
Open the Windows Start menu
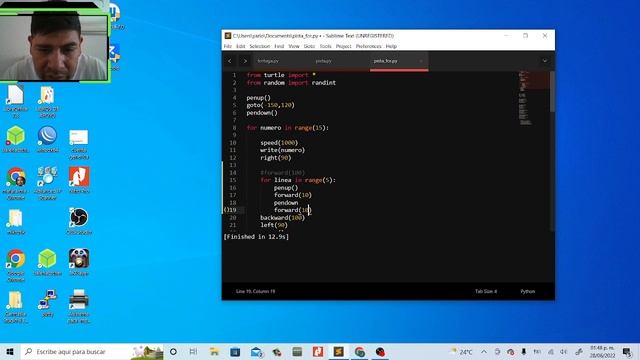tap(10, 352)
